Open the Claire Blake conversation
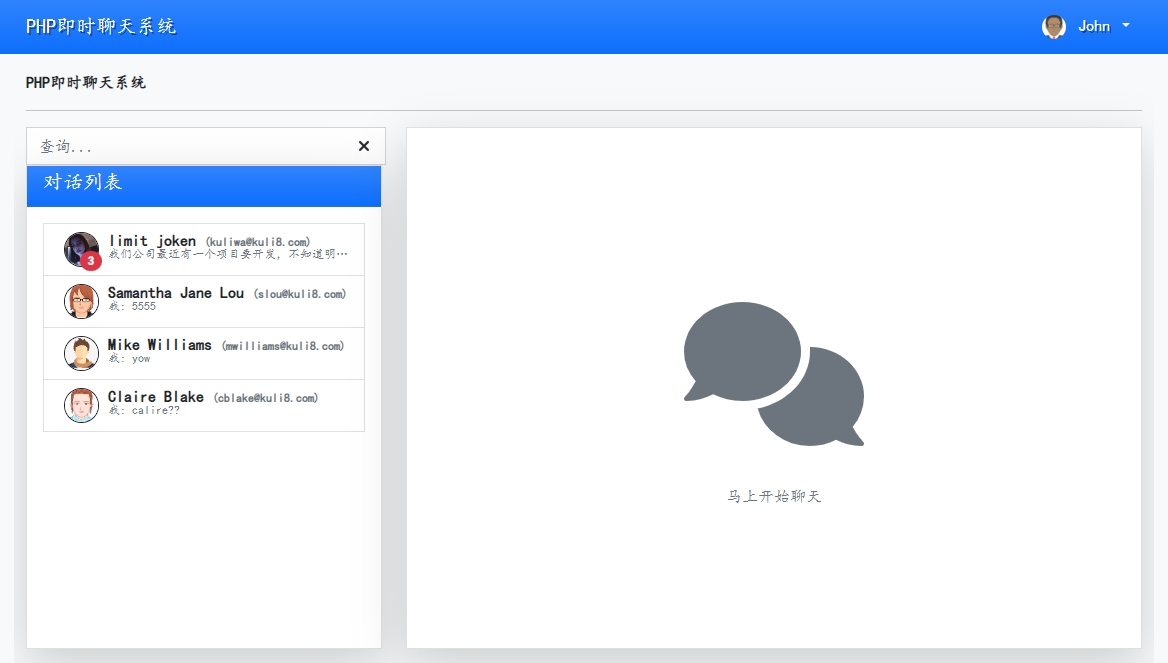Image resolution: width=1168 pixels, height=663 pixels. (x=156, y=397)
